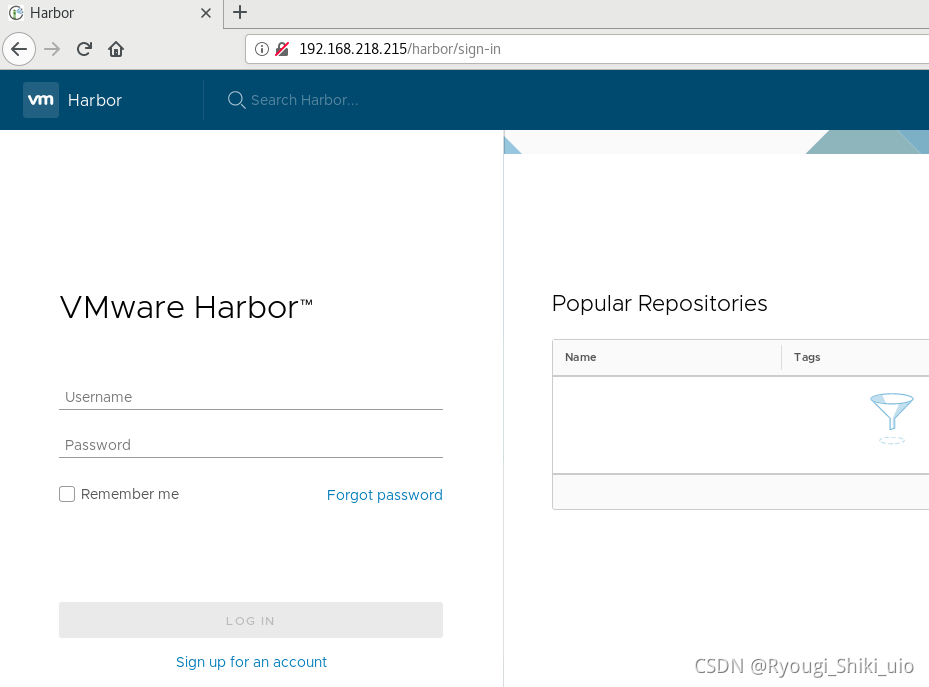929x687 pixels.
Task: Close the Harbor browser tab
Action: [x=206, y=13]
